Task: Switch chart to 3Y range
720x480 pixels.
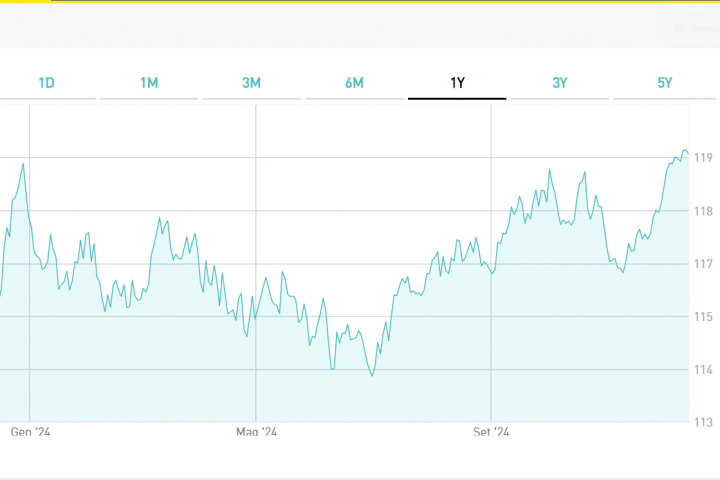Action: click(560, 83)
